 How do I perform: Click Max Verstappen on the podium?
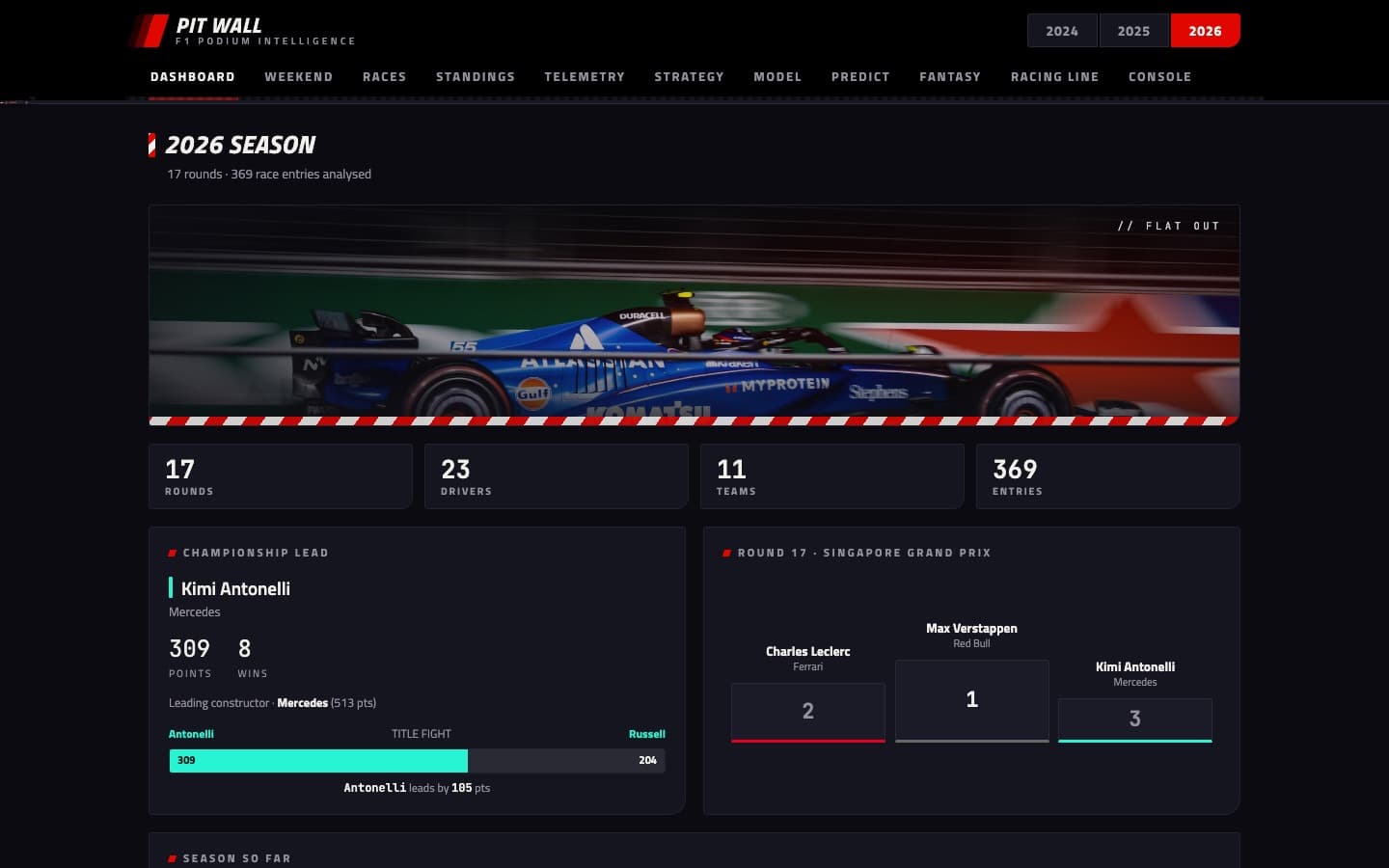click(971, 629)
